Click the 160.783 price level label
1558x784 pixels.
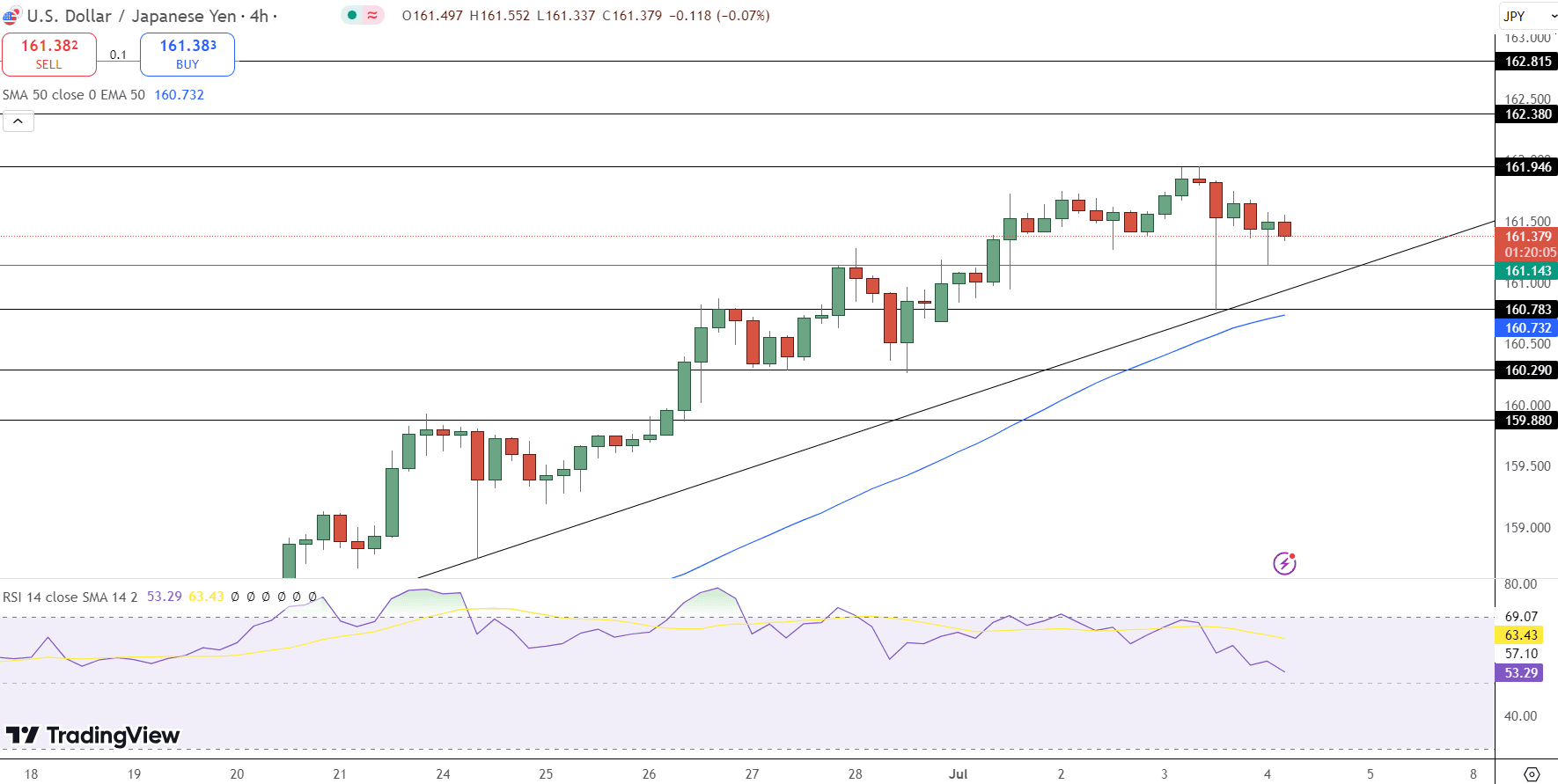(x=1527, y=310)
